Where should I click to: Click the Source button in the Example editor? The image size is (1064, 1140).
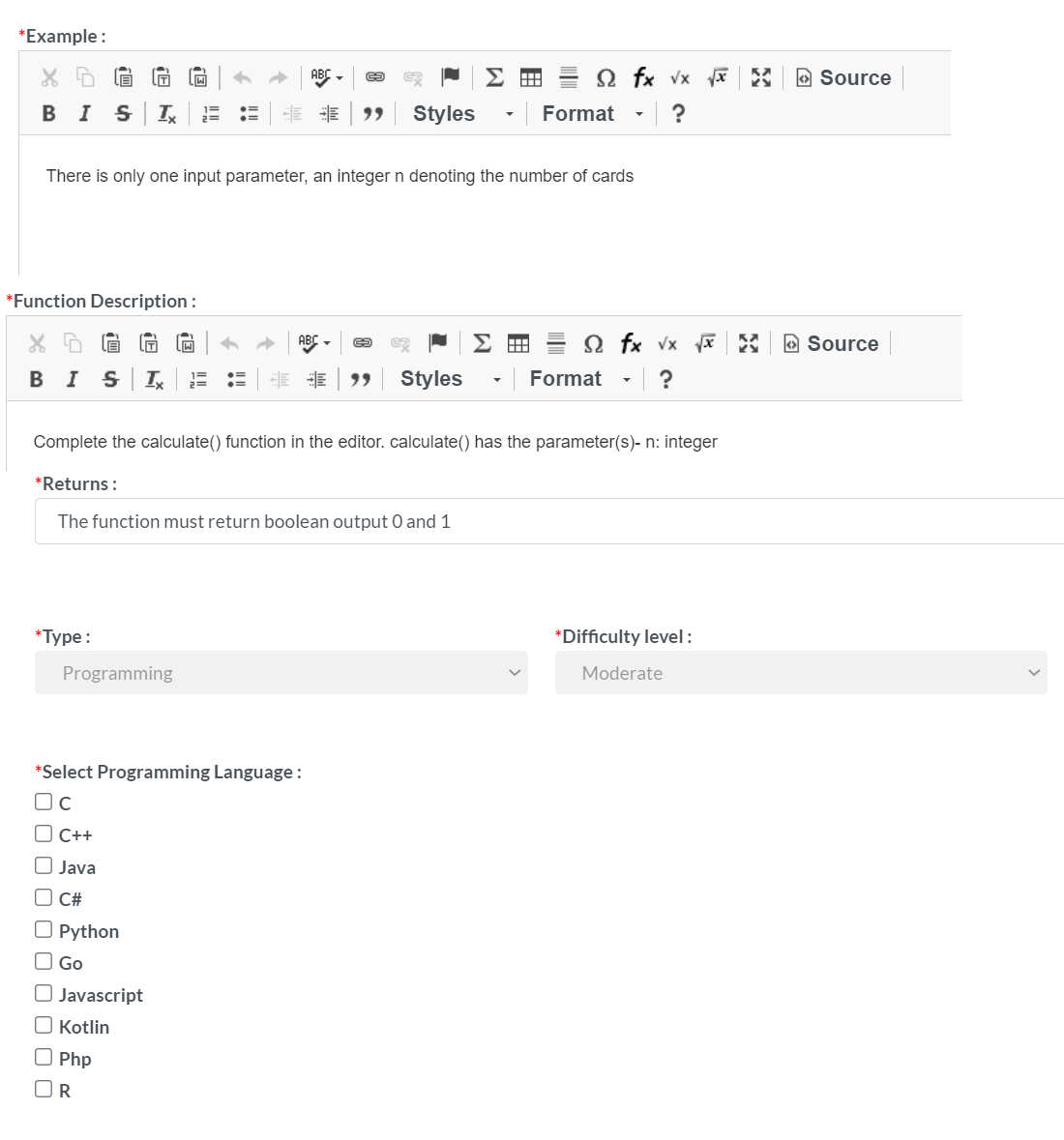tap(843, 77)
